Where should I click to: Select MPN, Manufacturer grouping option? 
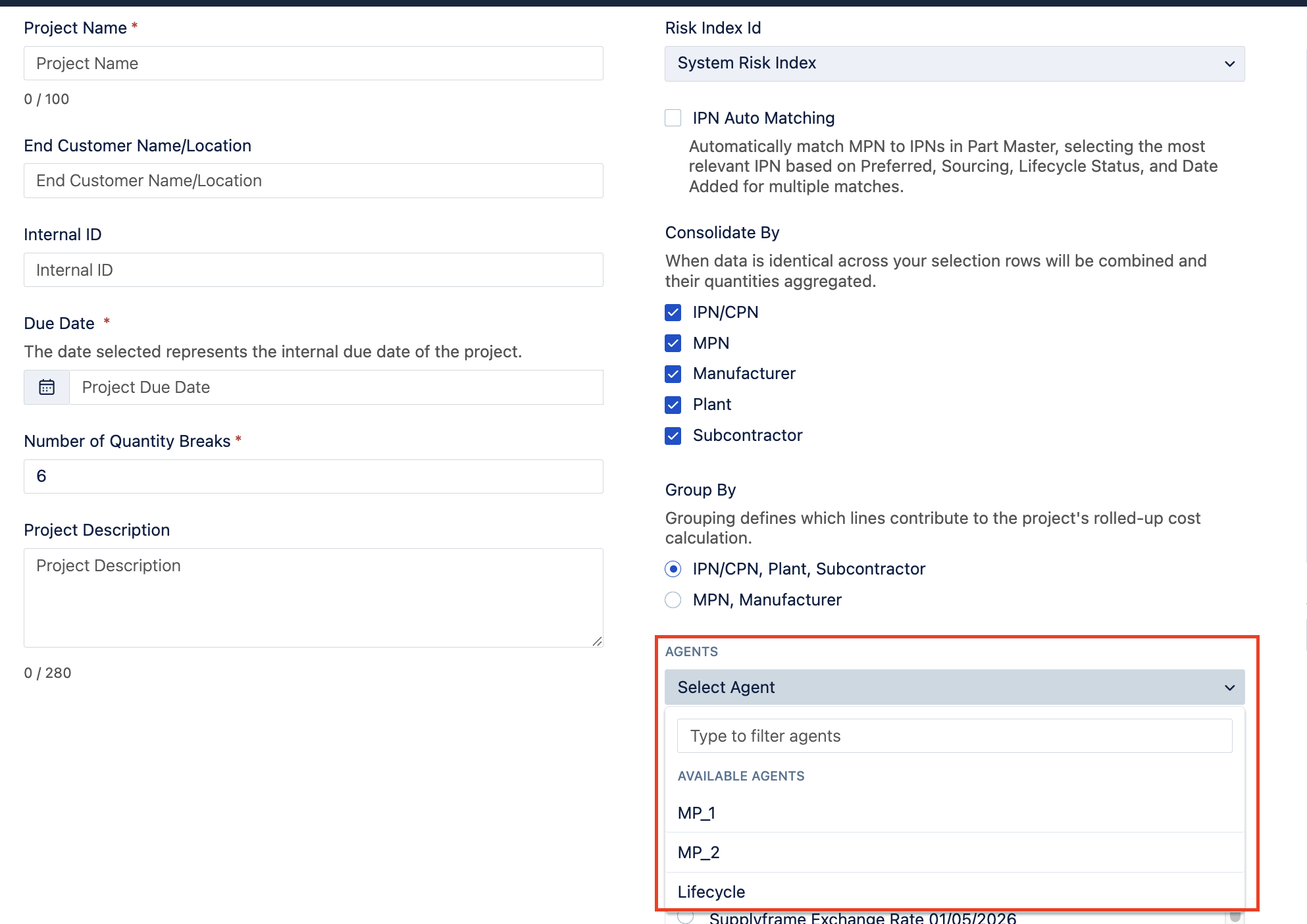pyautogui.click(x=673, y=600)
